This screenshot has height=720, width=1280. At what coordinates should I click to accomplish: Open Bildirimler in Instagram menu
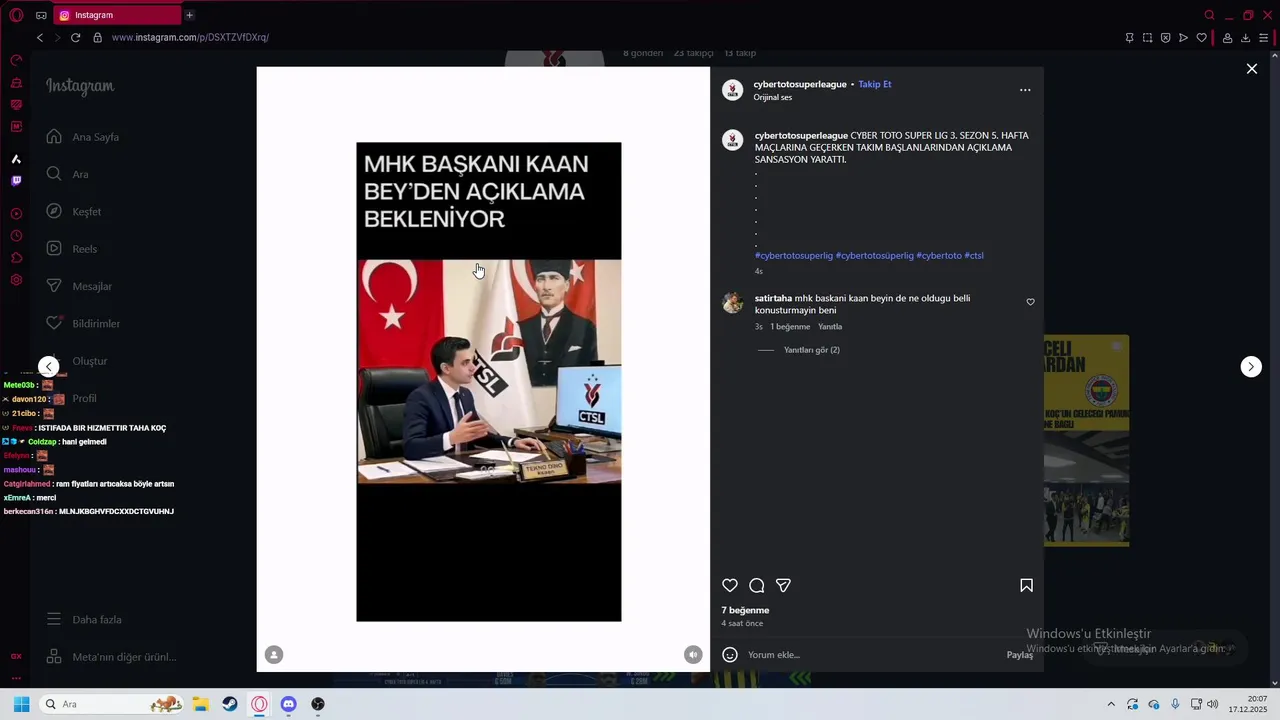[x=83, y=324]
